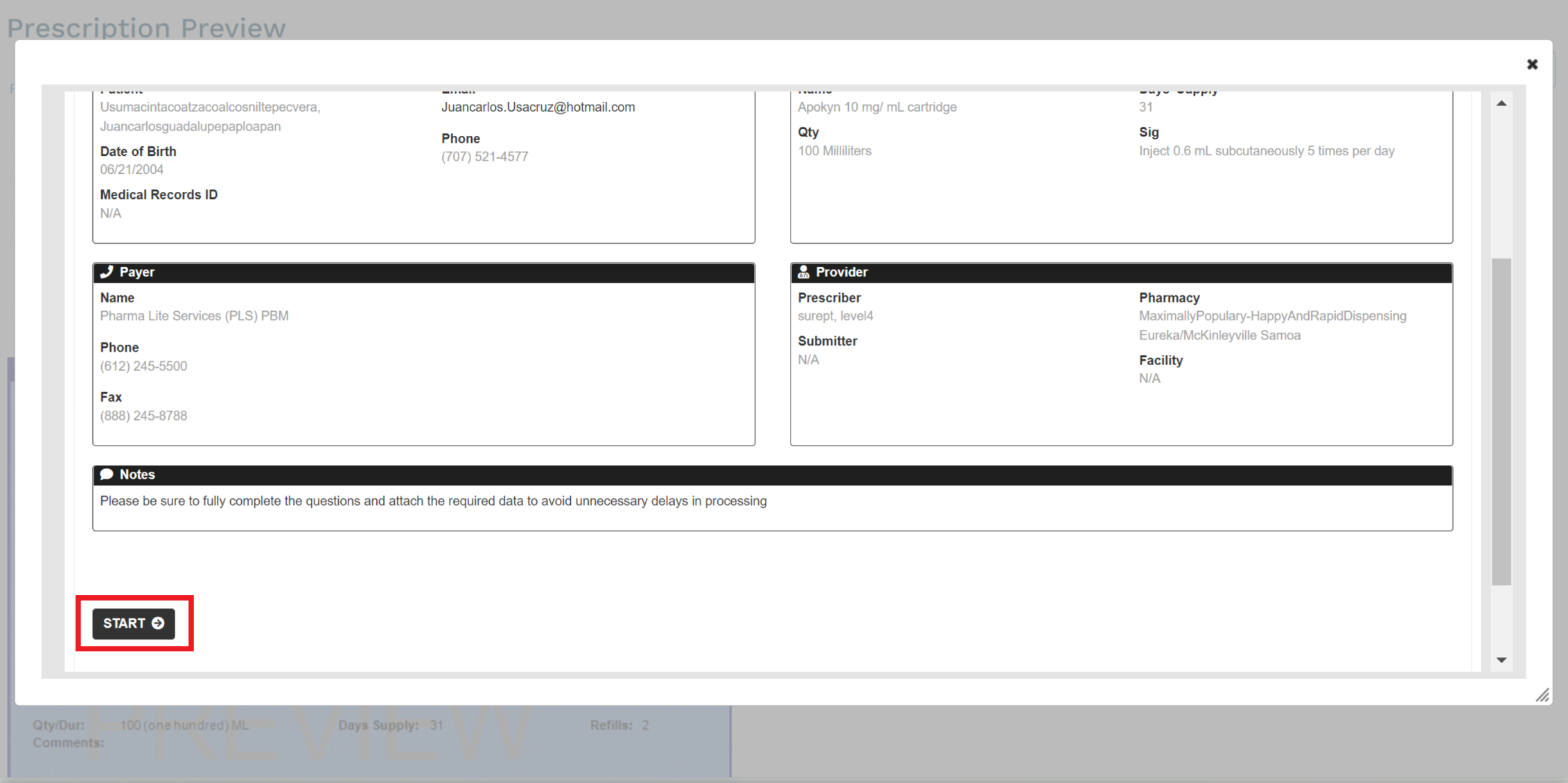Click the pharmacy name MaximallyPopulary-HappyAndRapidDispensing

pyautogui.click(x=1272, y=315)
